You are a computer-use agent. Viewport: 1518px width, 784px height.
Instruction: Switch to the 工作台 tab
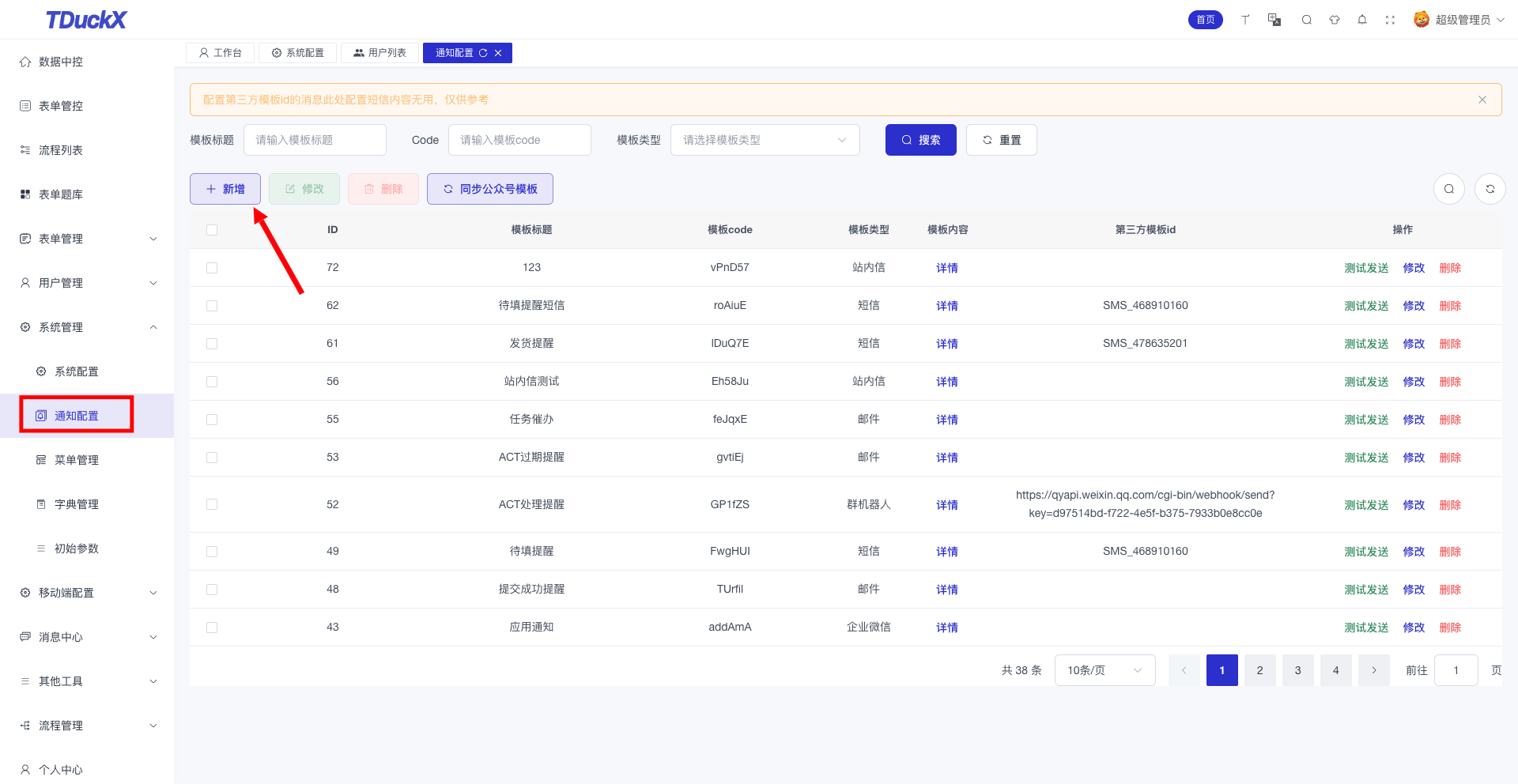(221, 53)
